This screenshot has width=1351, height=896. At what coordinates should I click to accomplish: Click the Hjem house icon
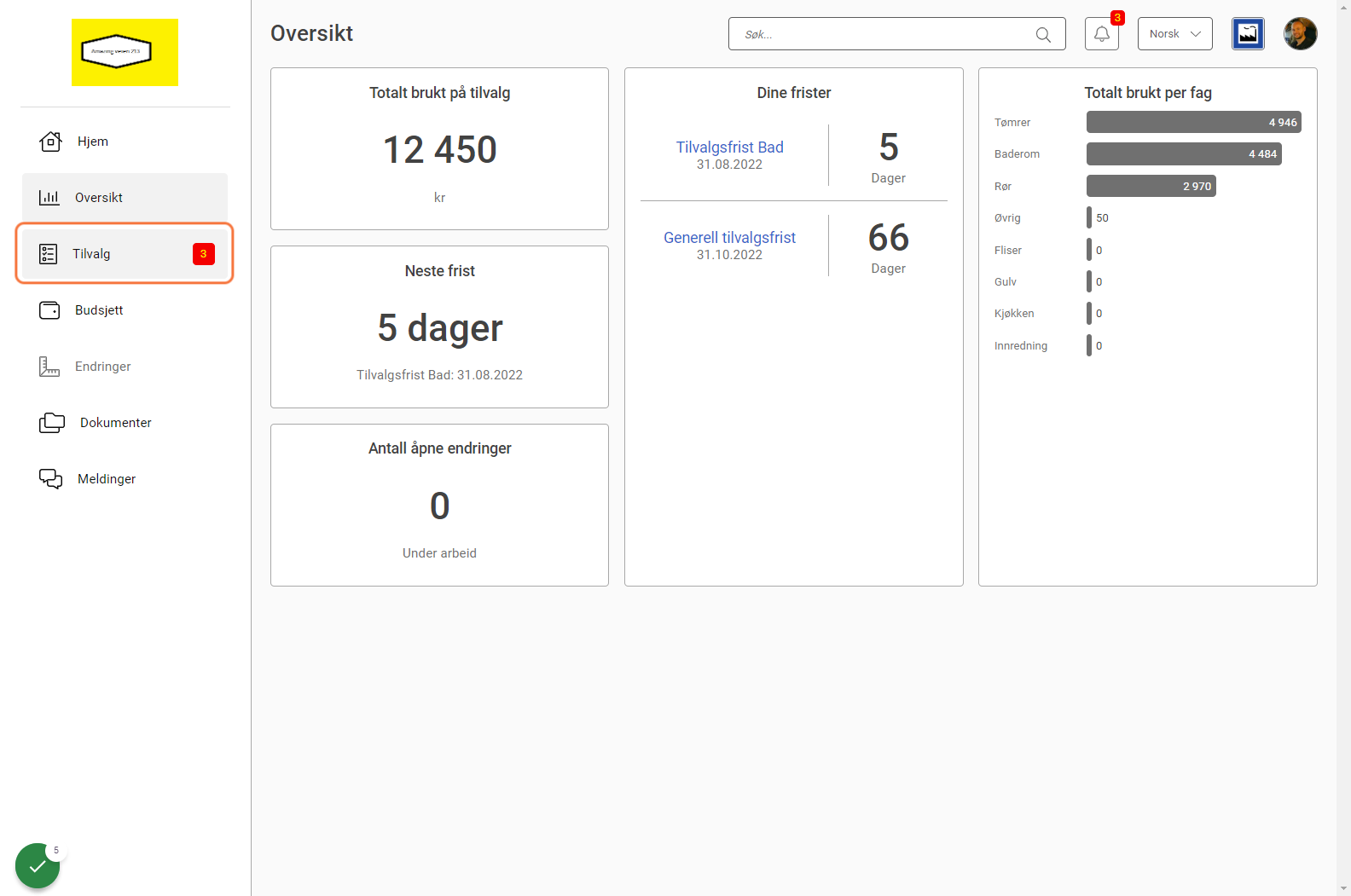[x=50, y=142]
